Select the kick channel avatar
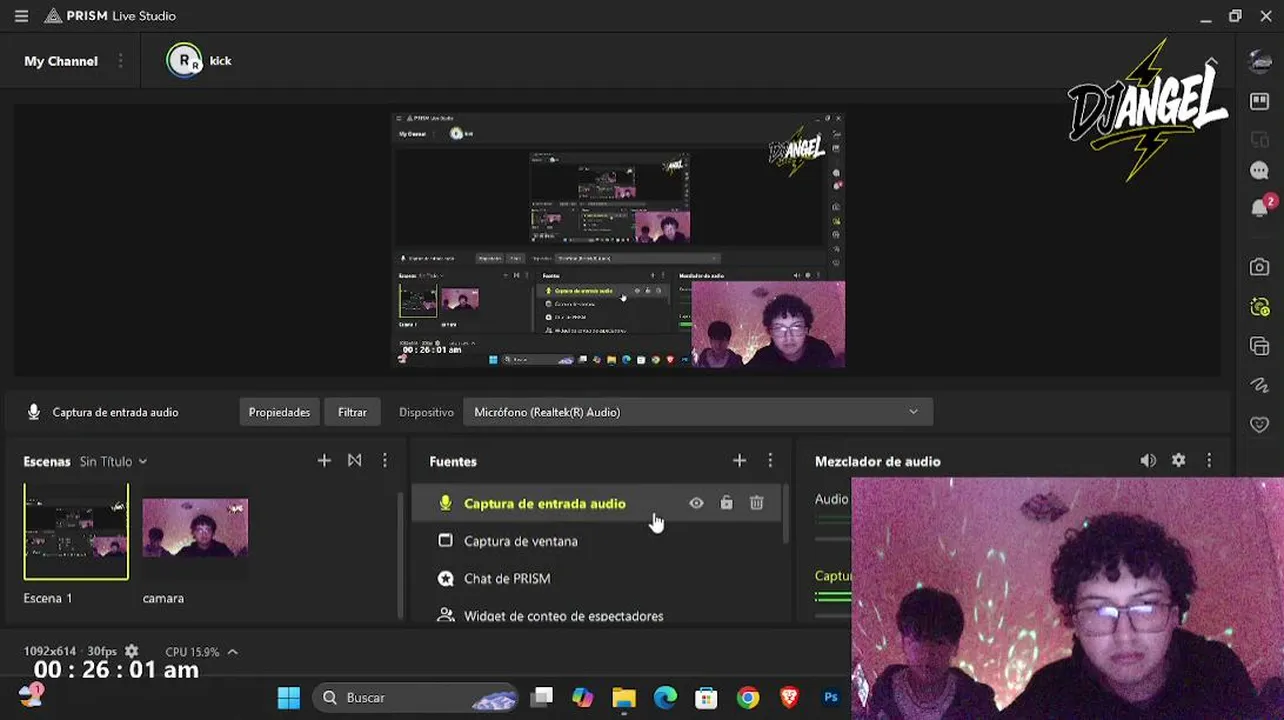This screenshot has width=1284, height=720. tap(184, 61)
